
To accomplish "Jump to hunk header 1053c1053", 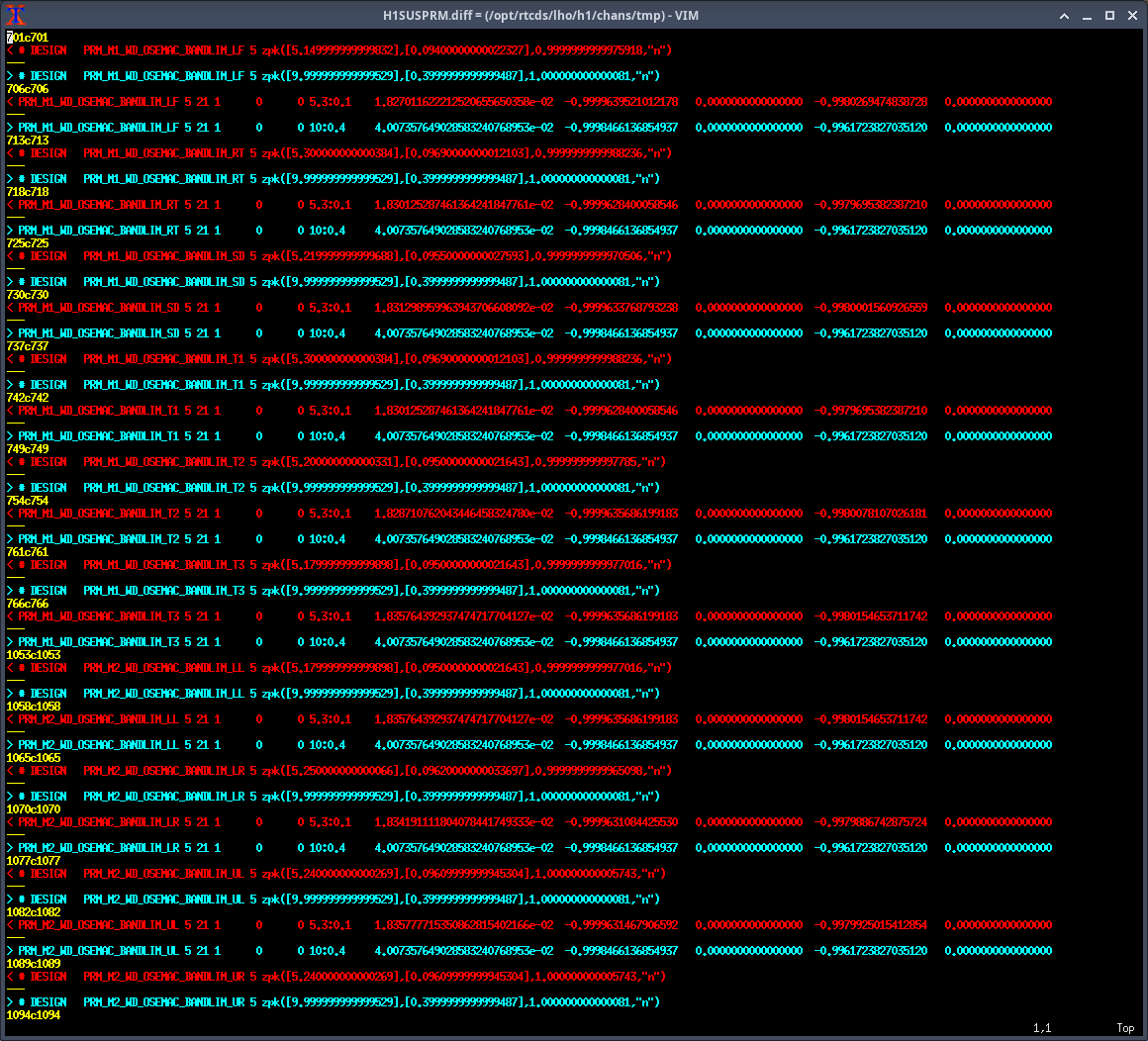I will [x=34, y=655].
